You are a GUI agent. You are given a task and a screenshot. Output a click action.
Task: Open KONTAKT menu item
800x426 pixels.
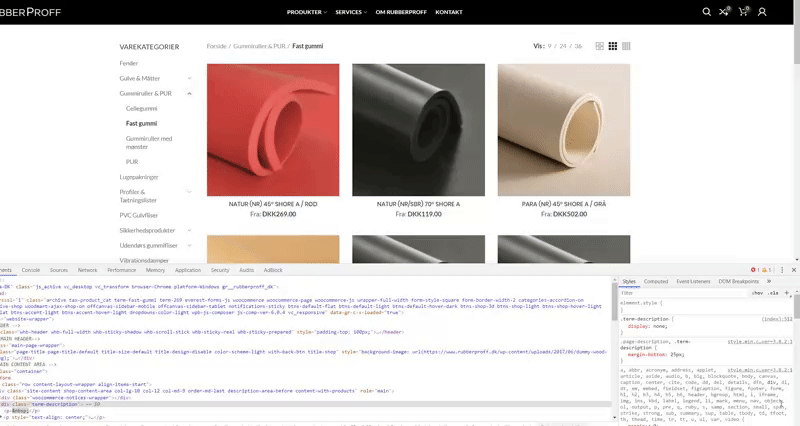(449, 12)
